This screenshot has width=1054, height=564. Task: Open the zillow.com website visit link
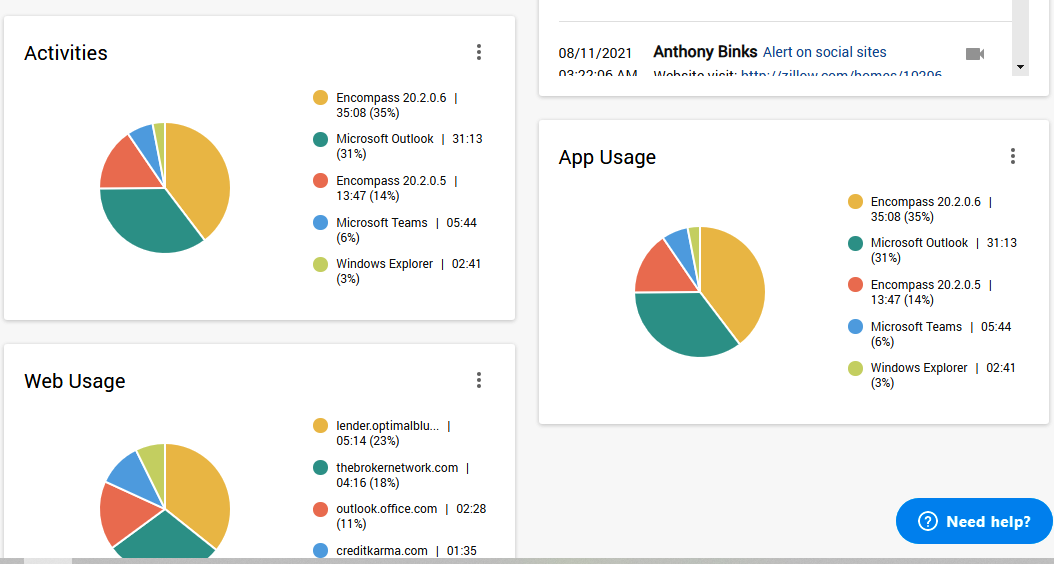[x=841, y=73]
